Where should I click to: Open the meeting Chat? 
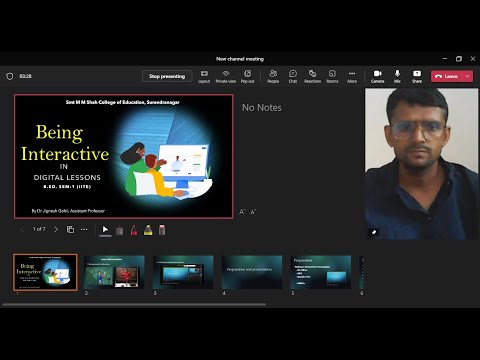point(293,76)
